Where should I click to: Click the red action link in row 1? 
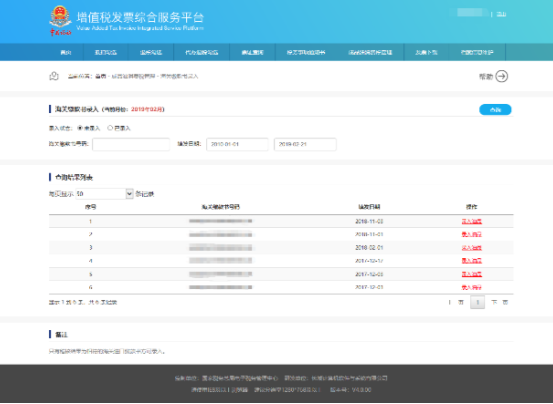(x=472, y=221)
